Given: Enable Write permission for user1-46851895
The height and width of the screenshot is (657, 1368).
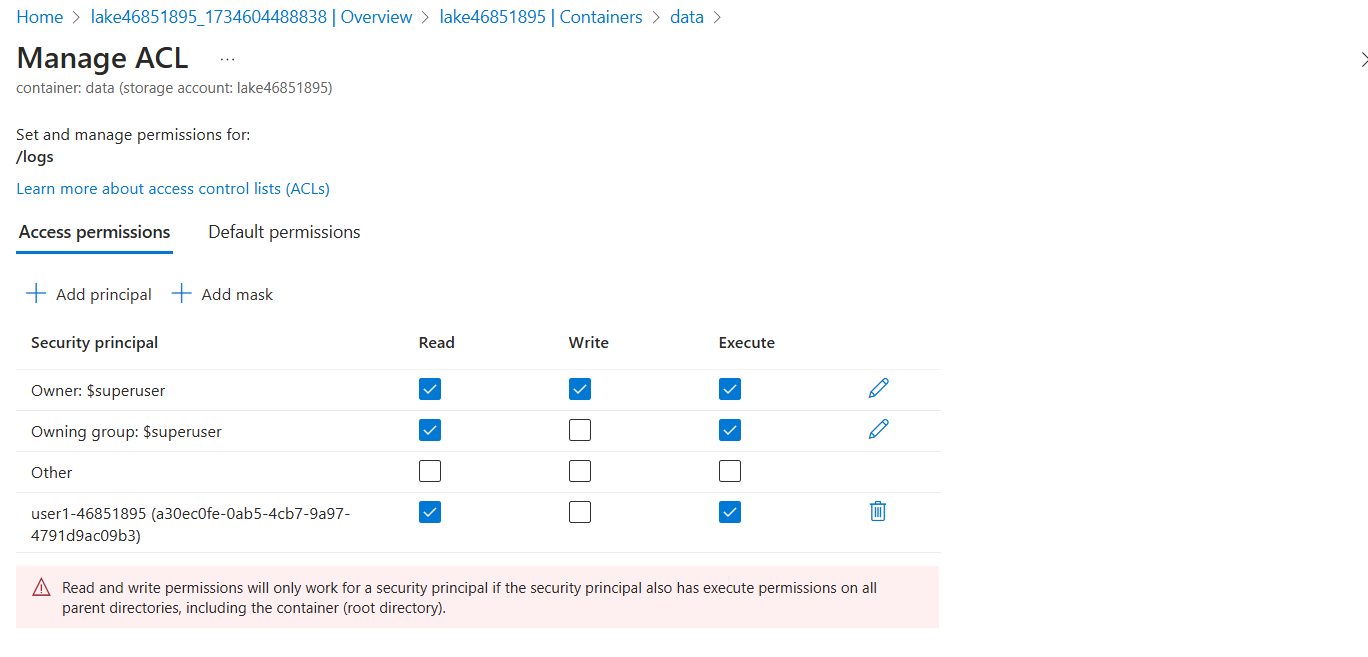Looking at the screenshot, I should (580, 512).
